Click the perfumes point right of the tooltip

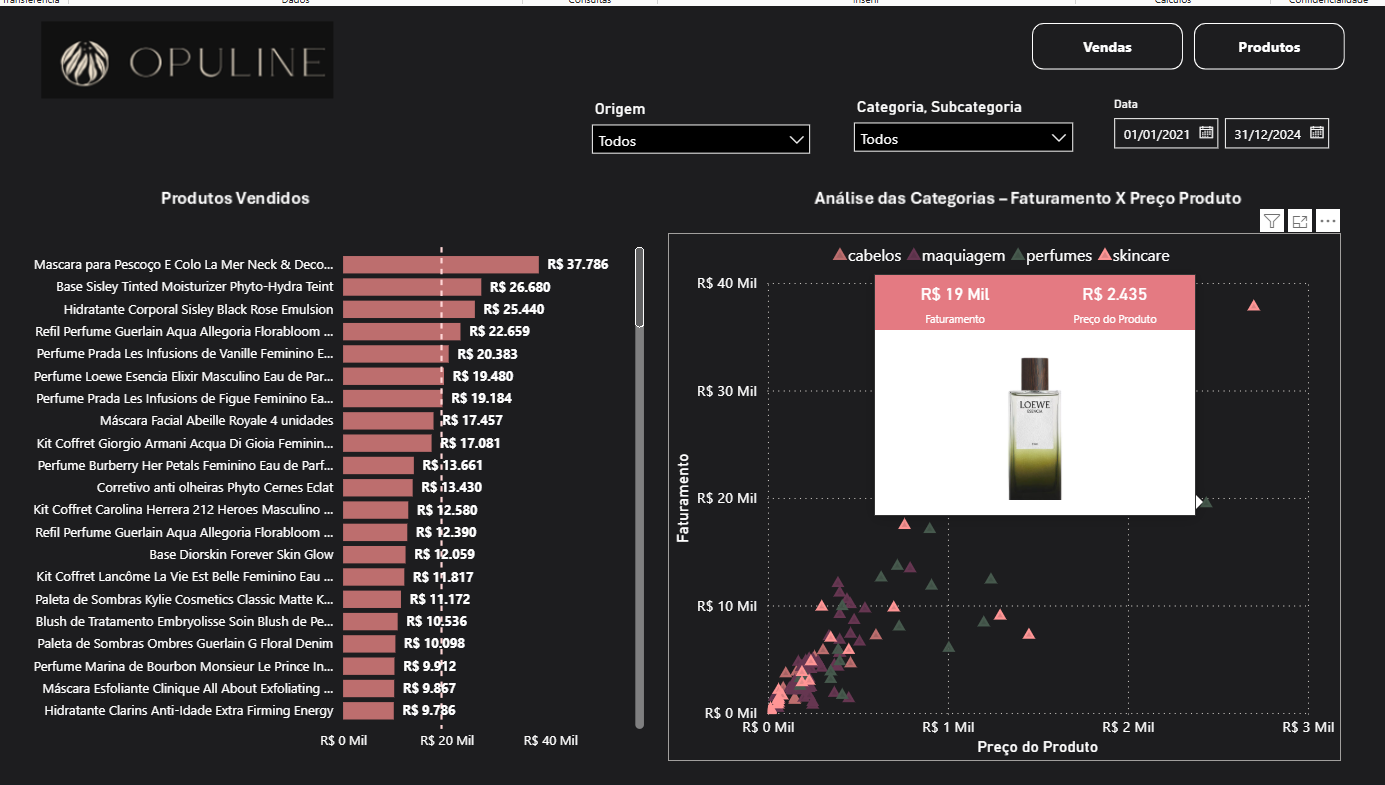point(1206,501)
